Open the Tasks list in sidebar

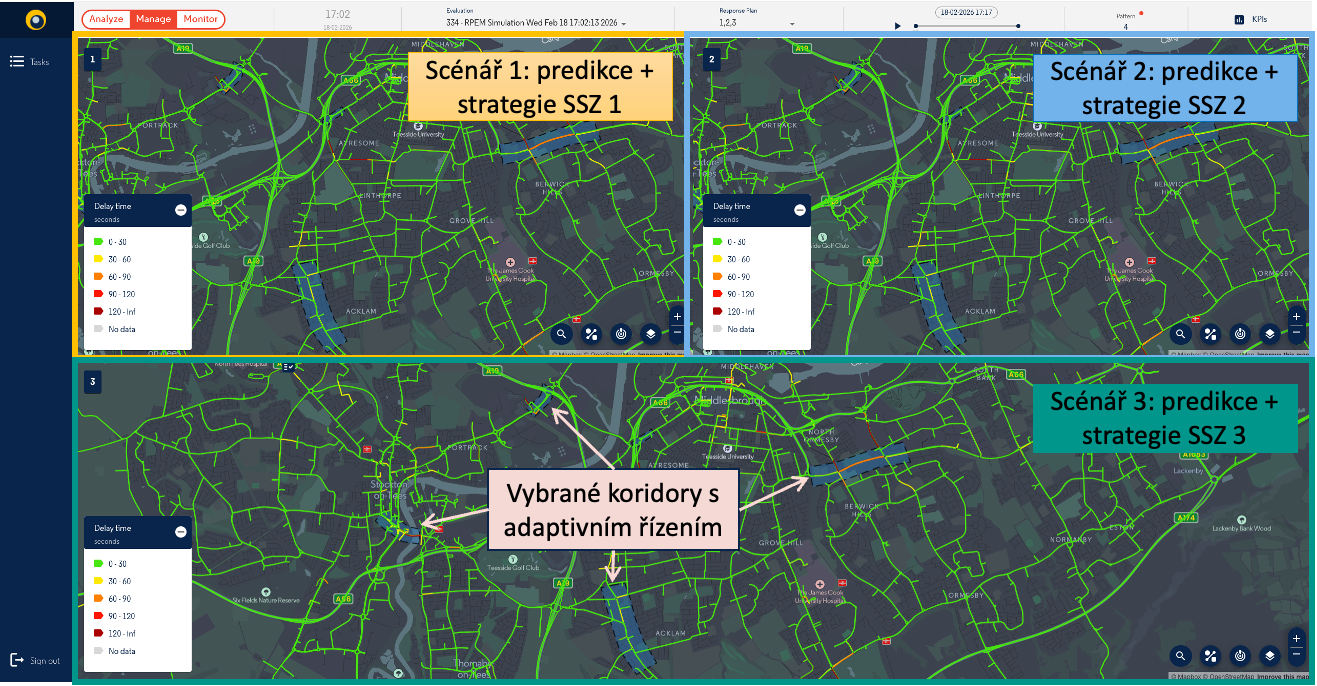[29, 62]
